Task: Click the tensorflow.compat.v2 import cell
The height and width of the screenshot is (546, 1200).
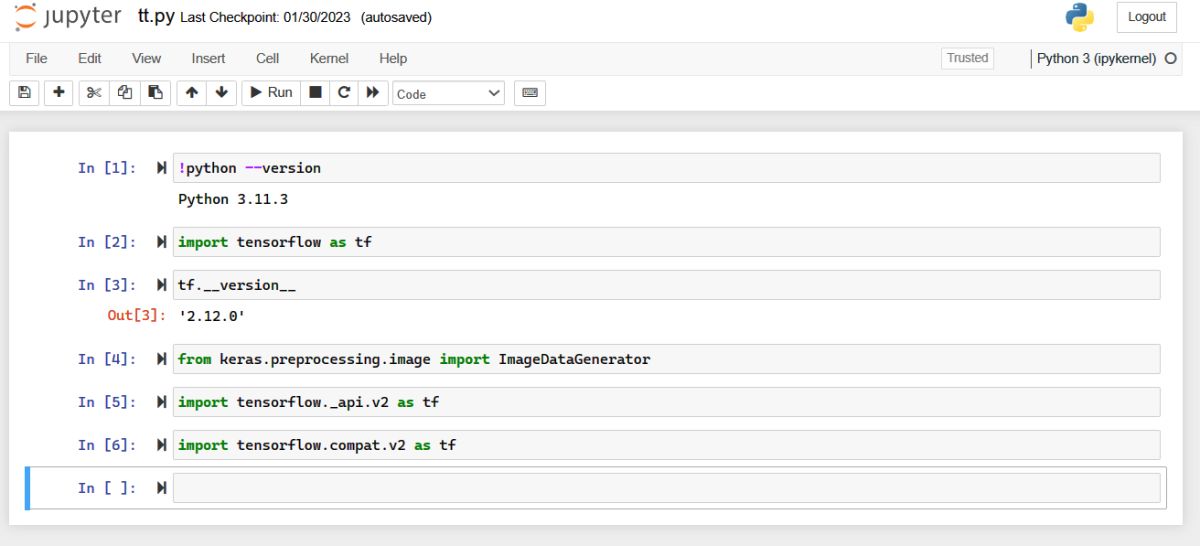Action: click(x=666, y=445)
